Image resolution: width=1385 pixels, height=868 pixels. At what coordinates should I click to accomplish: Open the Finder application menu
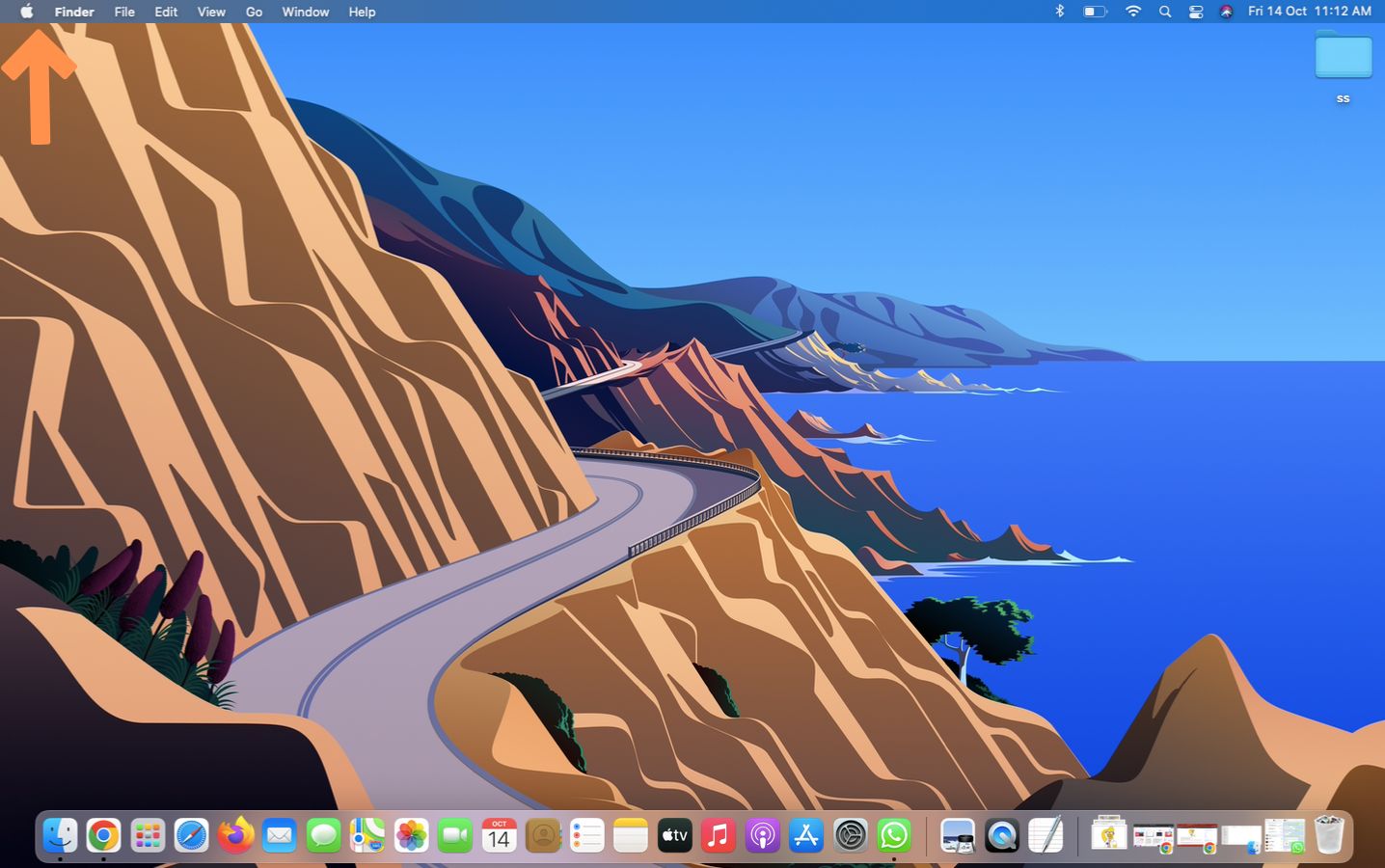74,12
